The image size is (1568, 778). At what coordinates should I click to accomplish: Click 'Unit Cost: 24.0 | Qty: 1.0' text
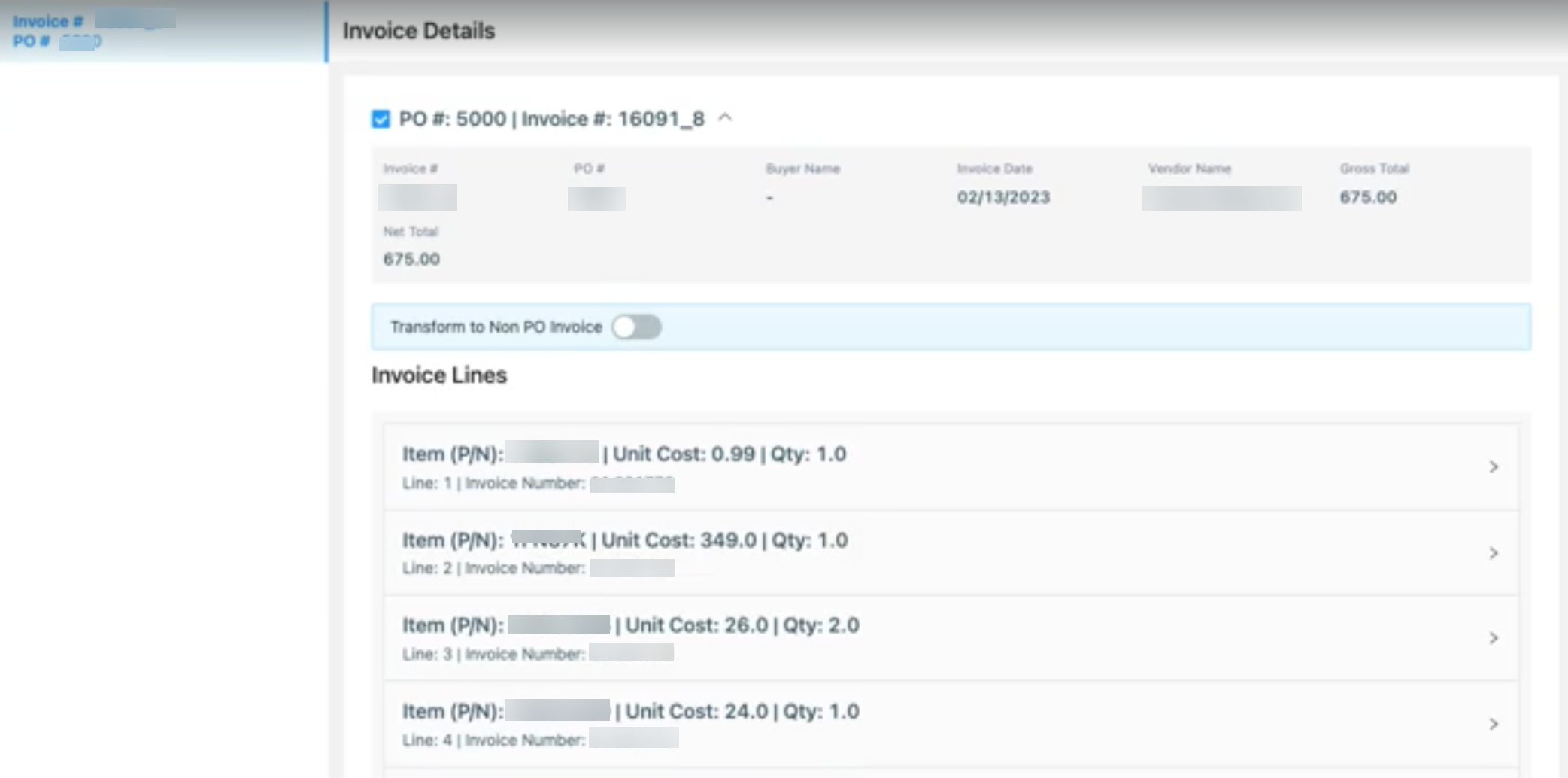[x=742, y=711]
